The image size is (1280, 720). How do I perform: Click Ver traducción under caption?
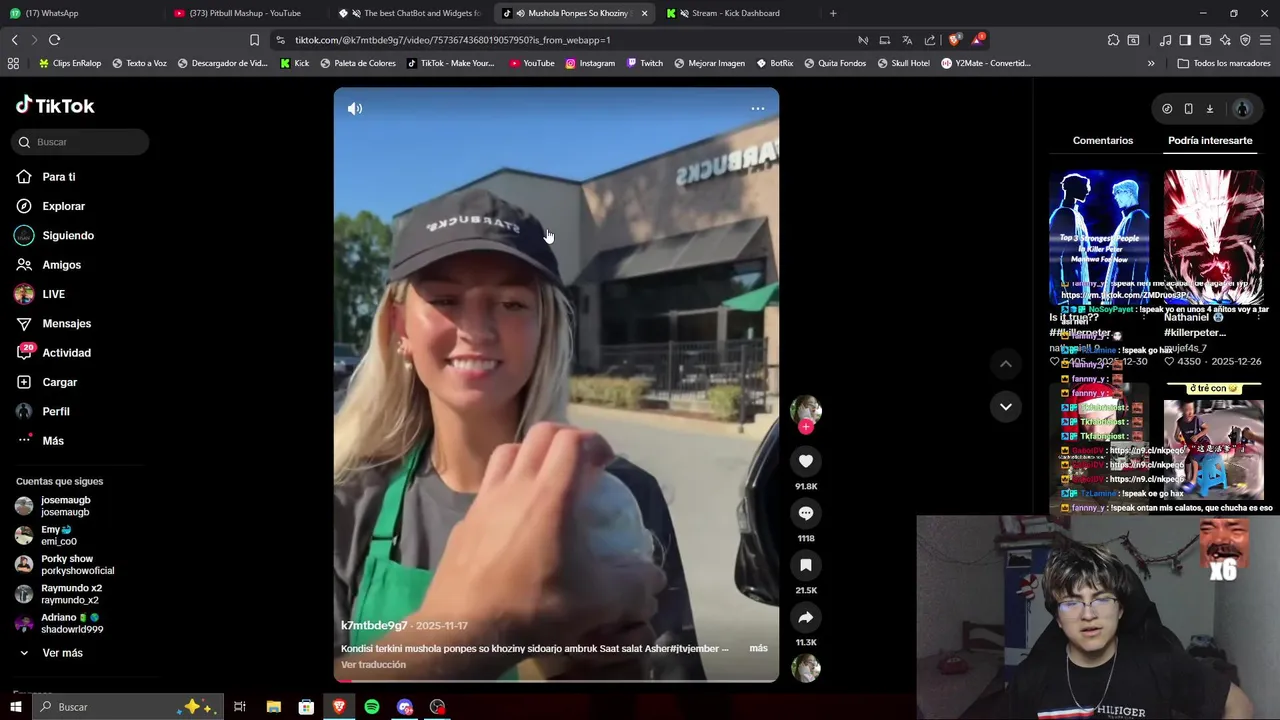pos(373,665)
